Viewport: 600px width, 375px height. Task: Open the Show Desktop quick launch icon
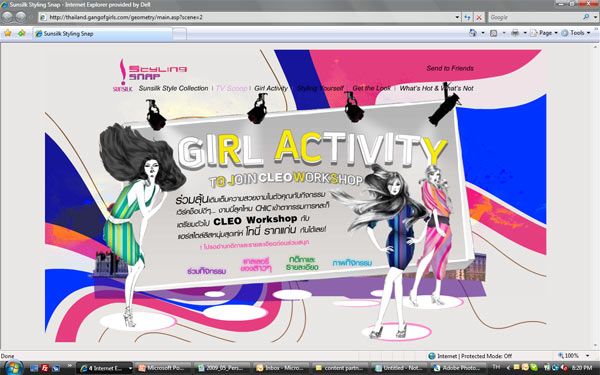pyautogui.click(x=34, y=368)
